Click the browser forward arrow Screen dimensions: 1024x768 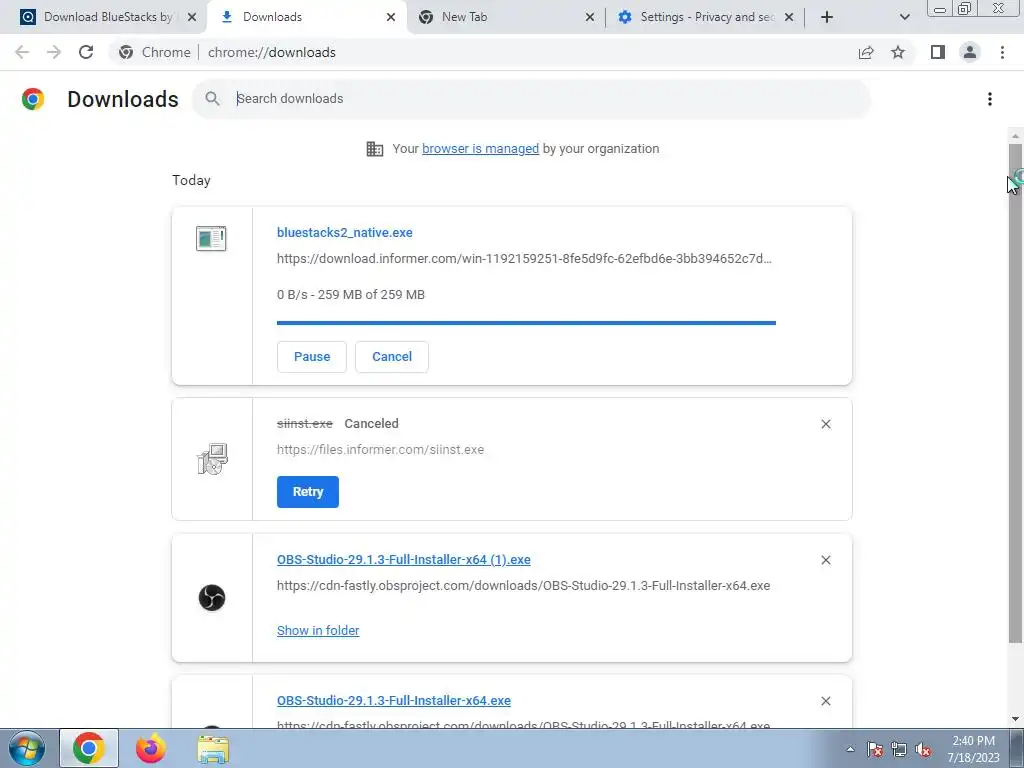(x=54, y=52)
